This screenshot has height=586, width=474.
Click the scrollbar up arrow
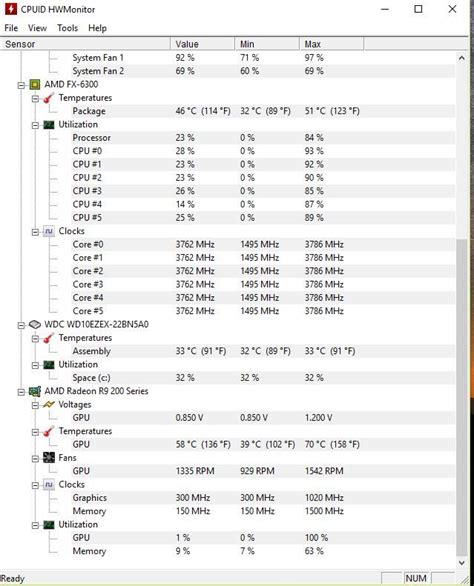point(462,58)
